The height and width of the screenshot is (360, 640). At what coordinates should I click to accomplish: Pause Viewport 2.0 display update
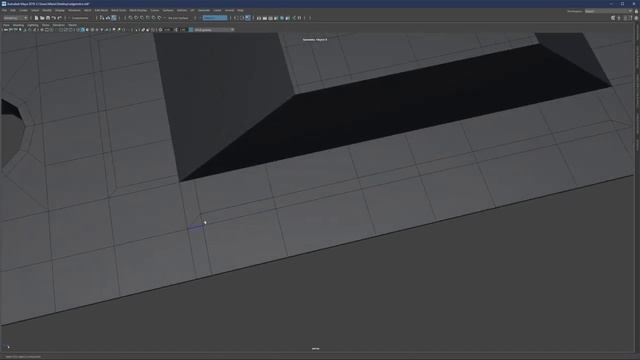[300, 18]
